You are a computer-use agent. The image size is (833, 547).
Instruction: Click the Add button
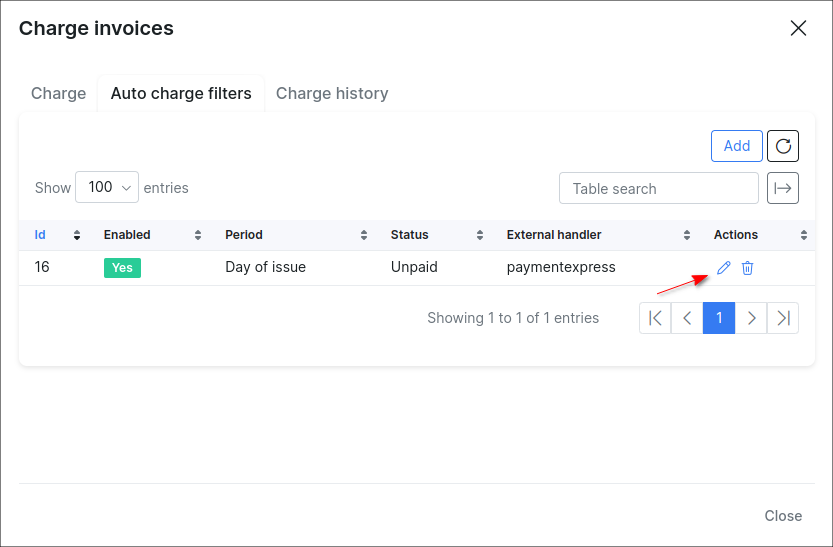click(737, 146)
